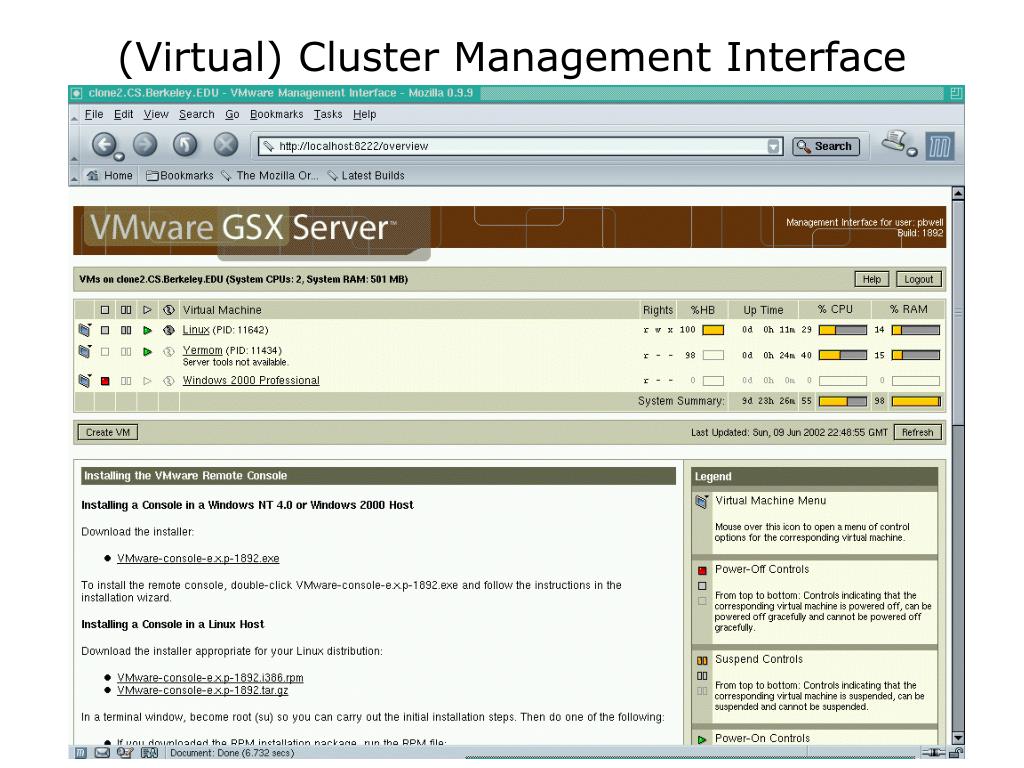Viewport: 1024px width, 768px height.
Task: Click red power-off indicator for Windows 2000 Professional
Action: (105, 381)
